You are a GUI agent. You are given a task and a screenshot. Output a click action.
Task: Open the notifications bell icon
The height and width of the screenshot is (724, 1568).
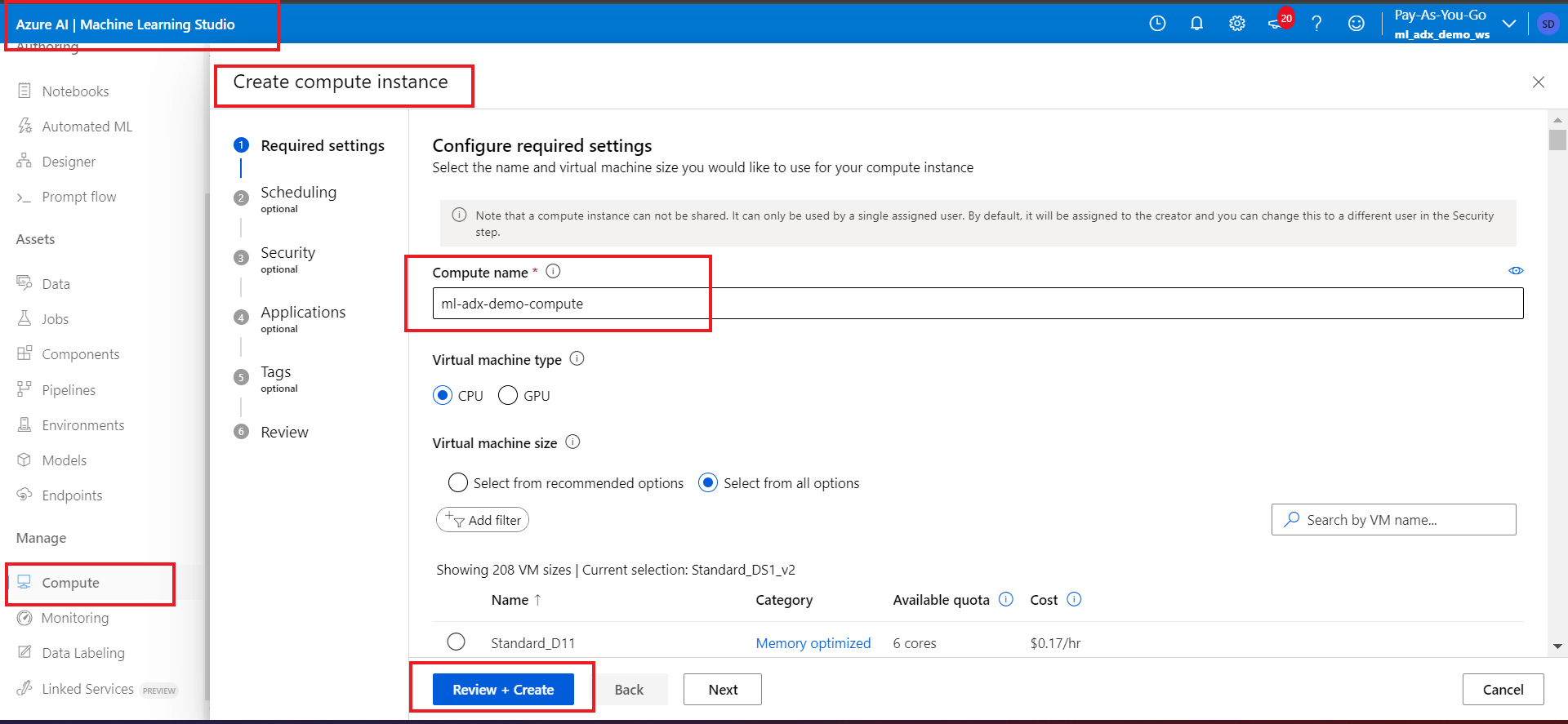coord(1196,24)
